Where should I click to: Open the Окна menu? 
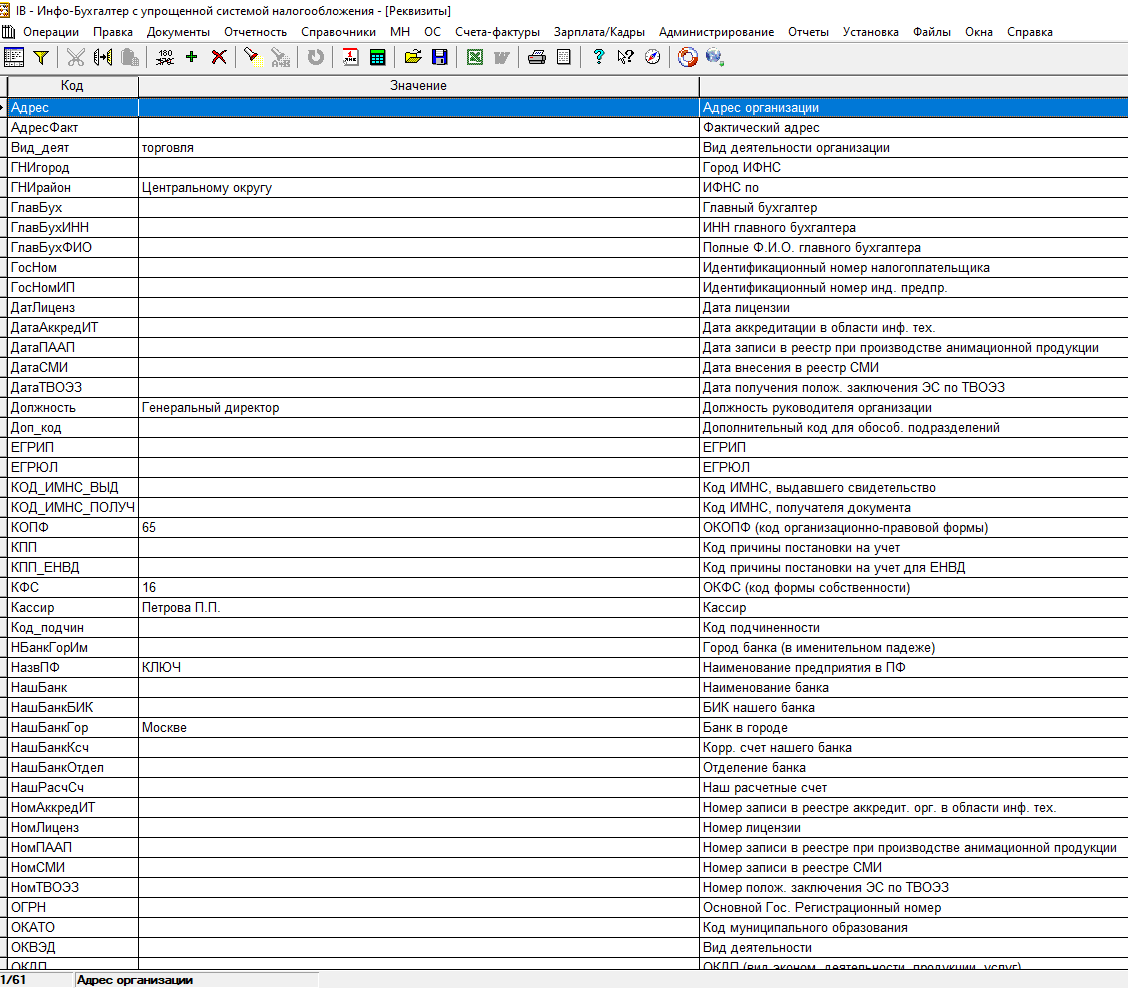(978, 32)
